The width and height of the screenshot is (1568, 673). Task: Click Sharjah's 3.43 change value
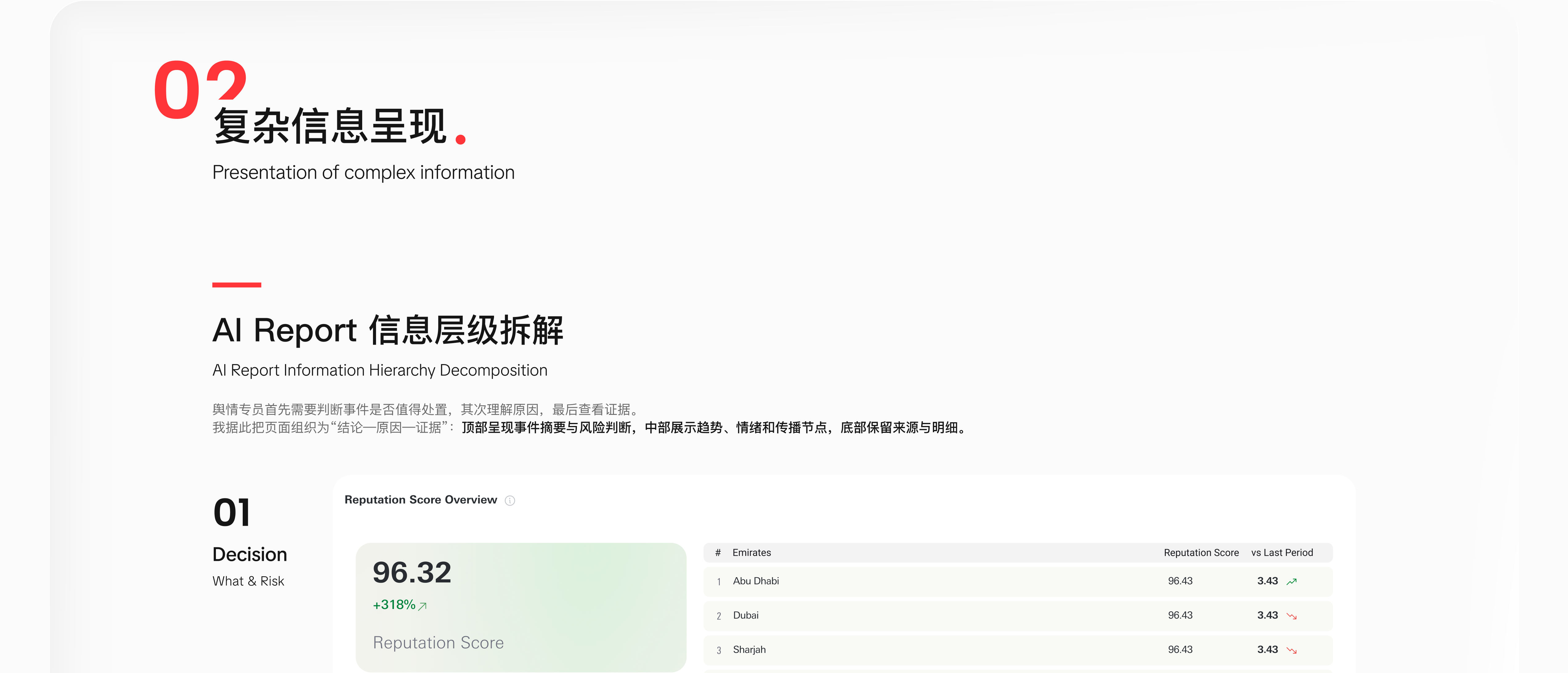tap(1267, 650)
